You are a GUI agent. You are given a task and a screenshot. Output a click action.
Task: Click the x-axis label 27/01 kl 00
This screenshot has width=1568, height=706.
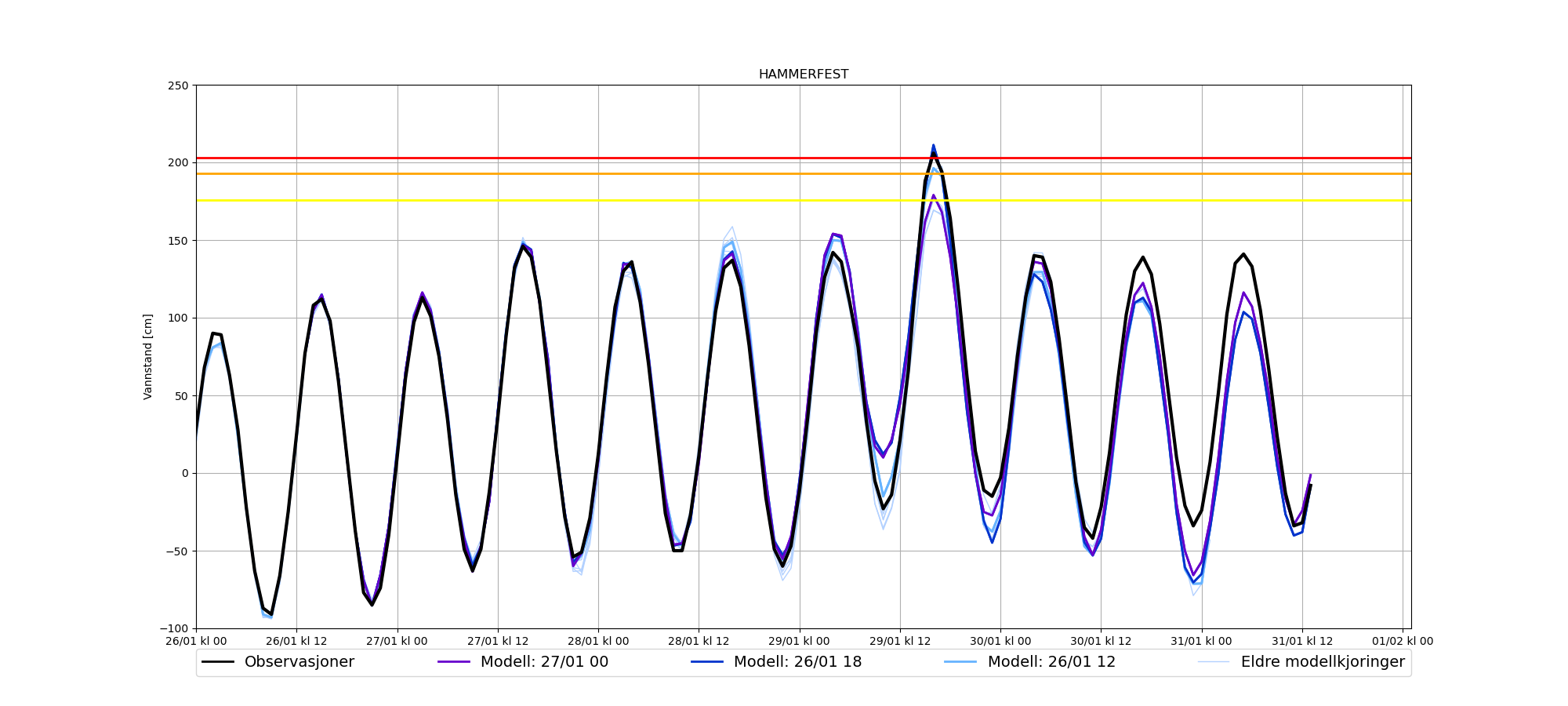397,641
